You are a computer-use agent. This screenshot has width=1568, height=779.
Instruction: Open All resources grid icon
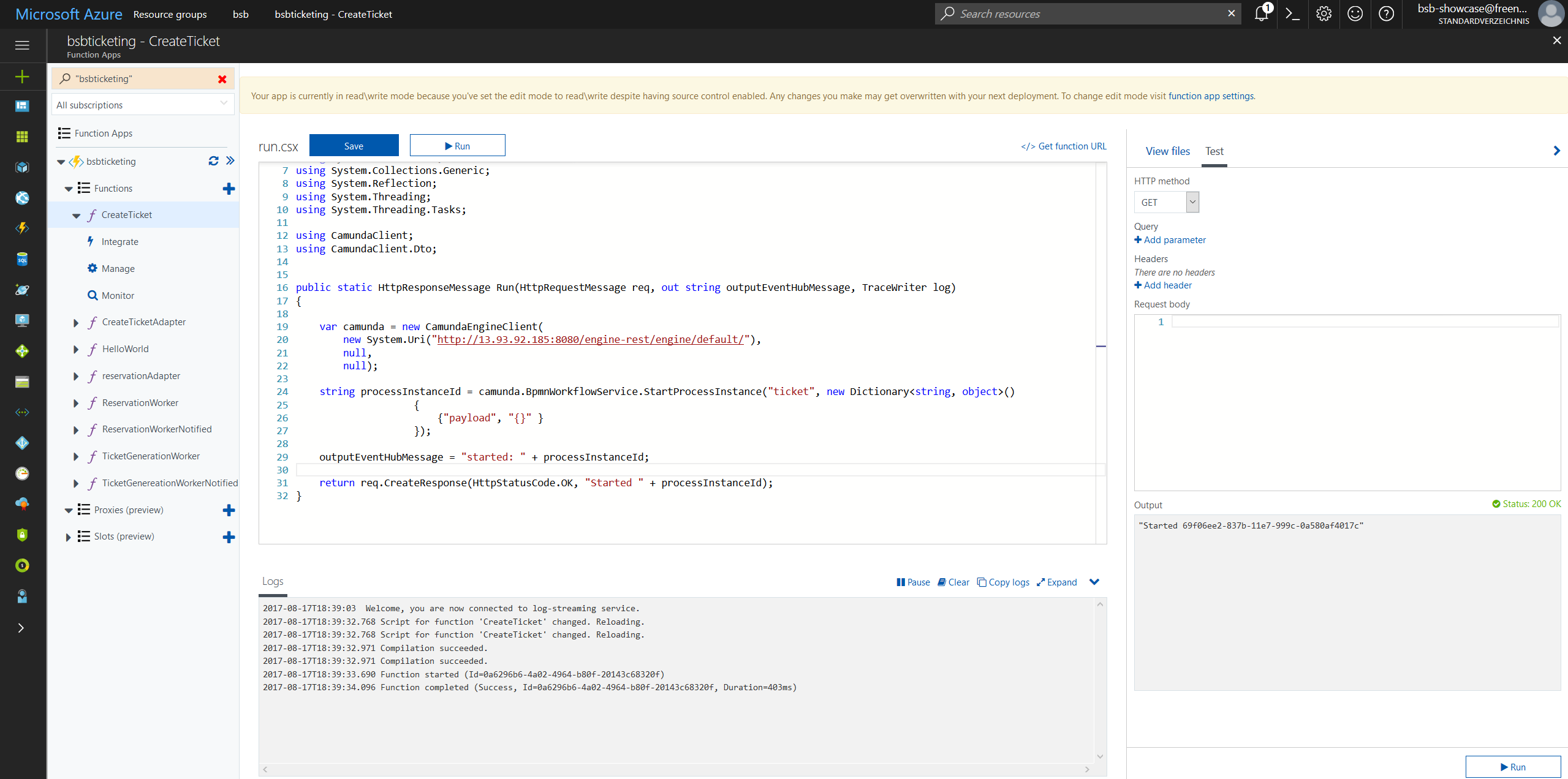point(22,137)
